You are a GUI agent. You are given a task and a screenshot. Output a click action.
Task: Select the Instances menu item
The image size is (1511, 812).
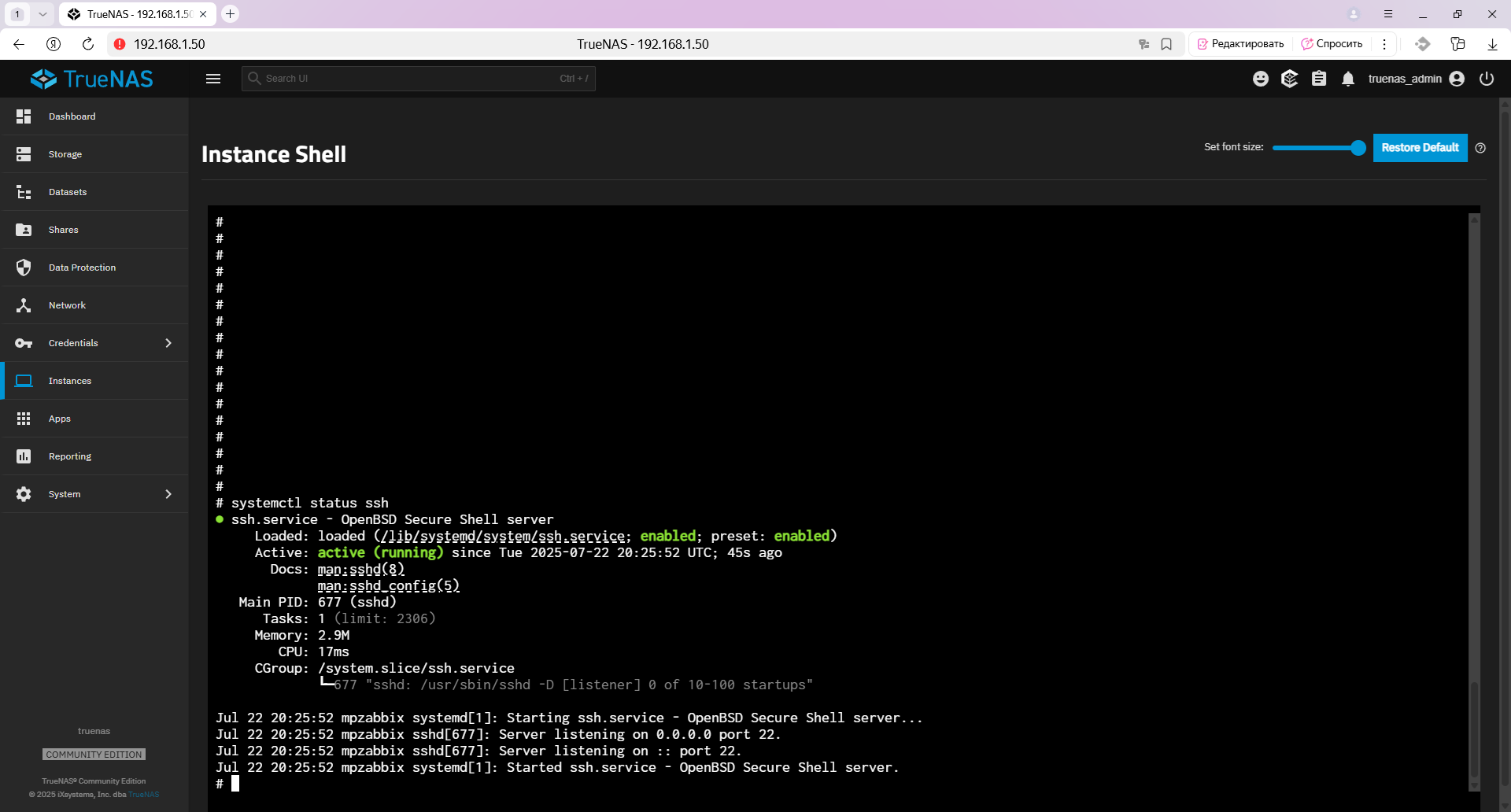(94, 381)
